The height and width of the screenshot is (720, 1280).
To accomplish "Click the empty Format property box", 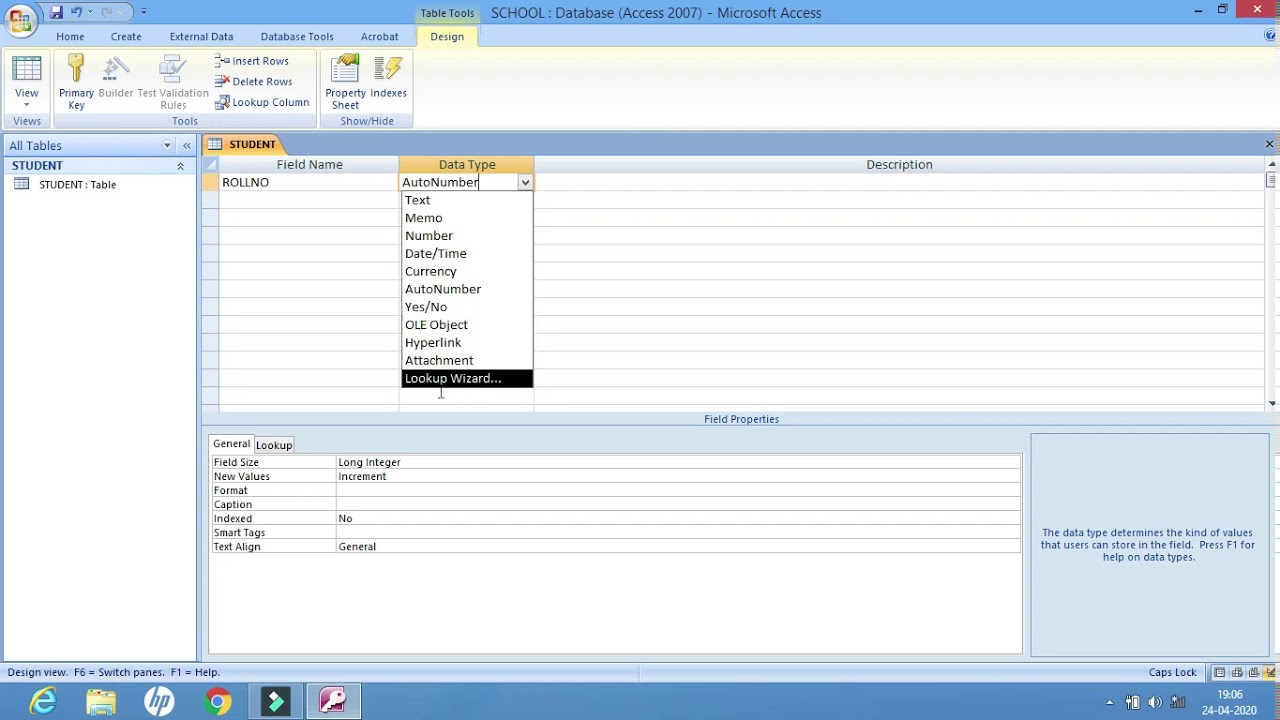I will (x=678, y=490).
